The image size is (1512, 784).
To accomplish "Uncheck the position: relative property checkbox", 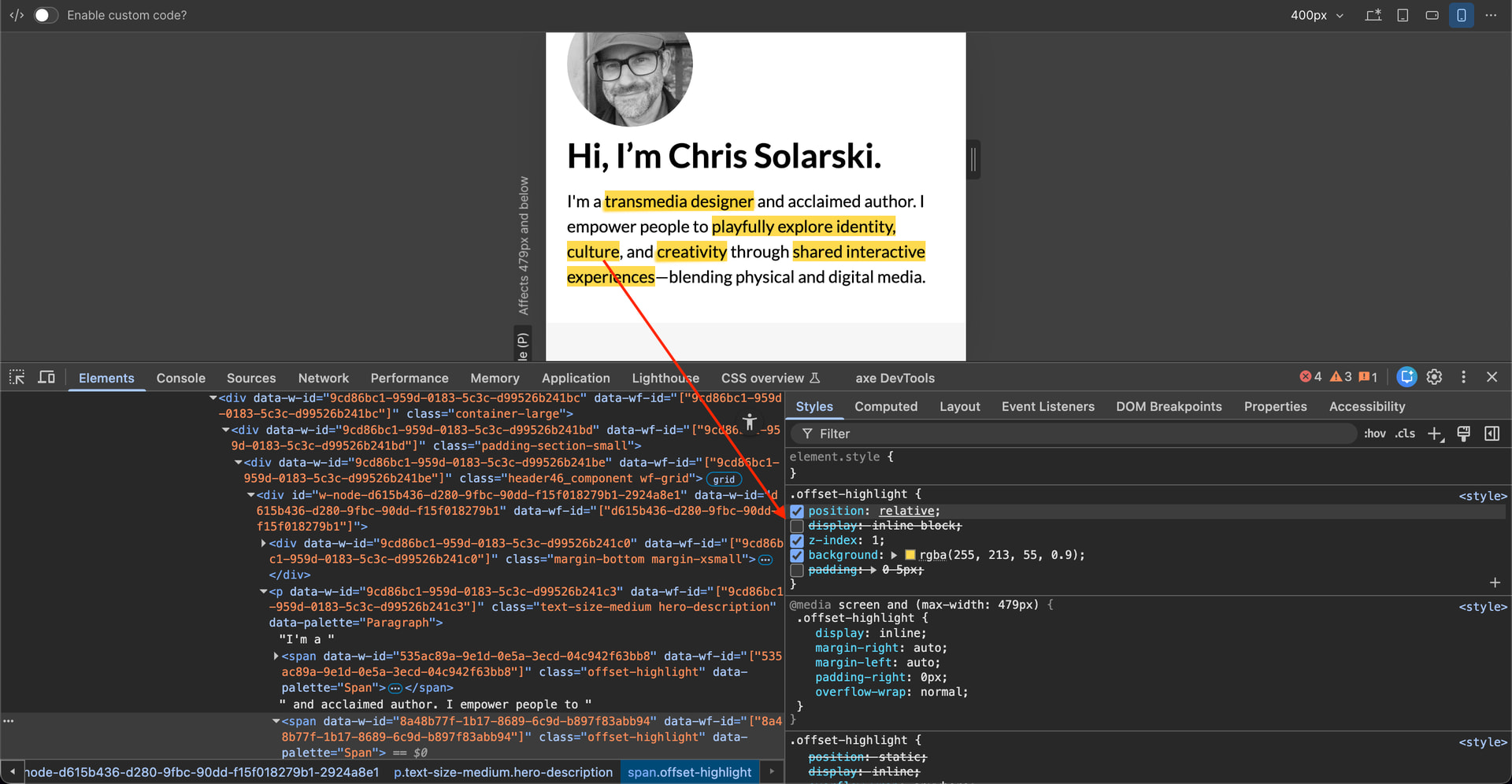I will click(x=797, y=511).
